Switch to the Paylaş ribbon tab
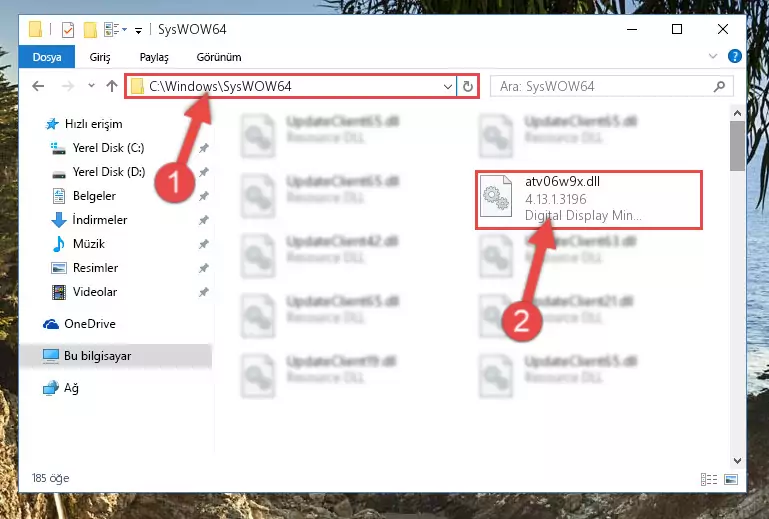Image resolution: width=769 pixels, height=519 pixels. pos(154,57)
